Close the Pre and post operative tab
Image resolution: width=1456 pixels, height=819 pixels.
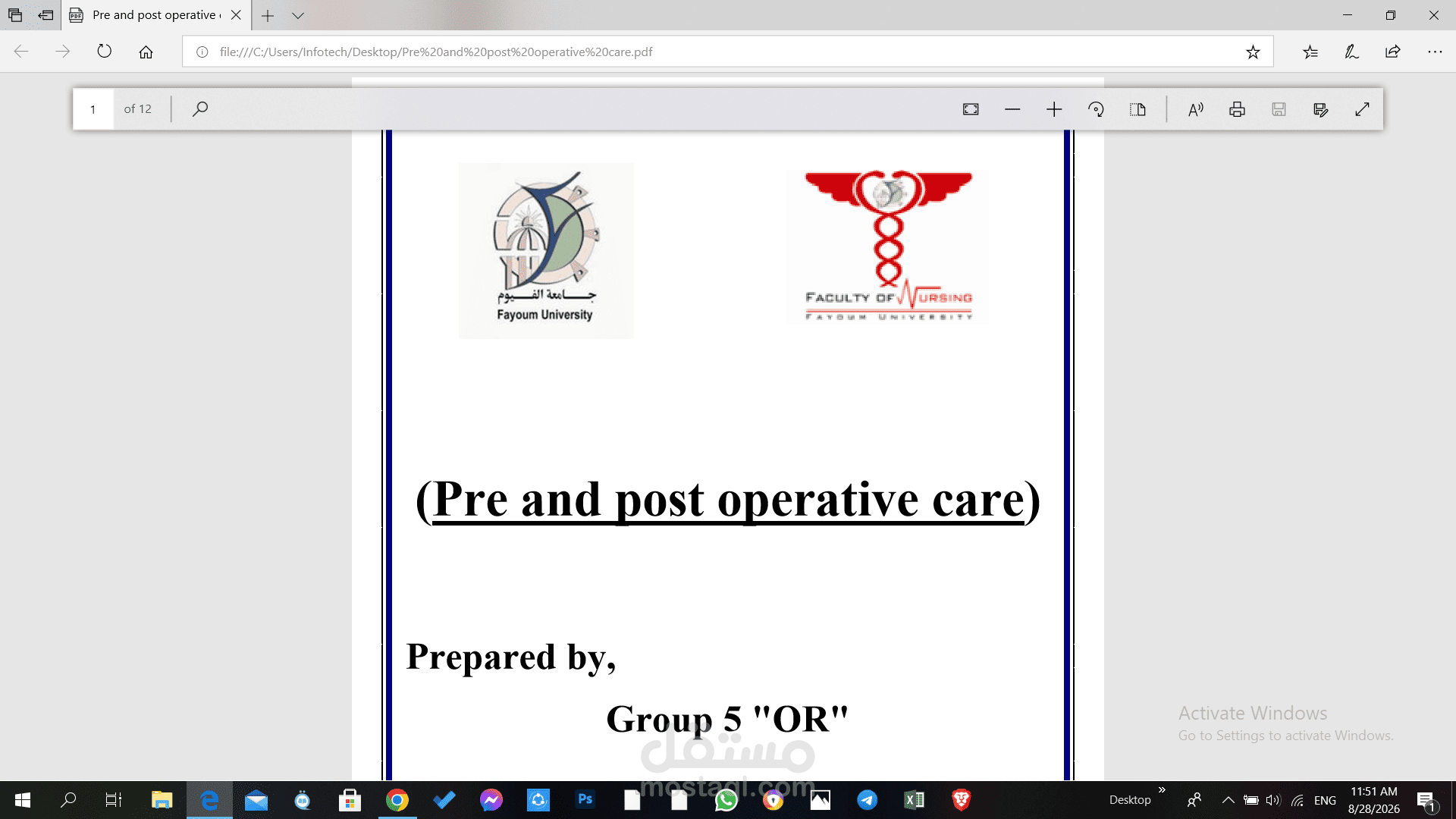pos(236,15)
